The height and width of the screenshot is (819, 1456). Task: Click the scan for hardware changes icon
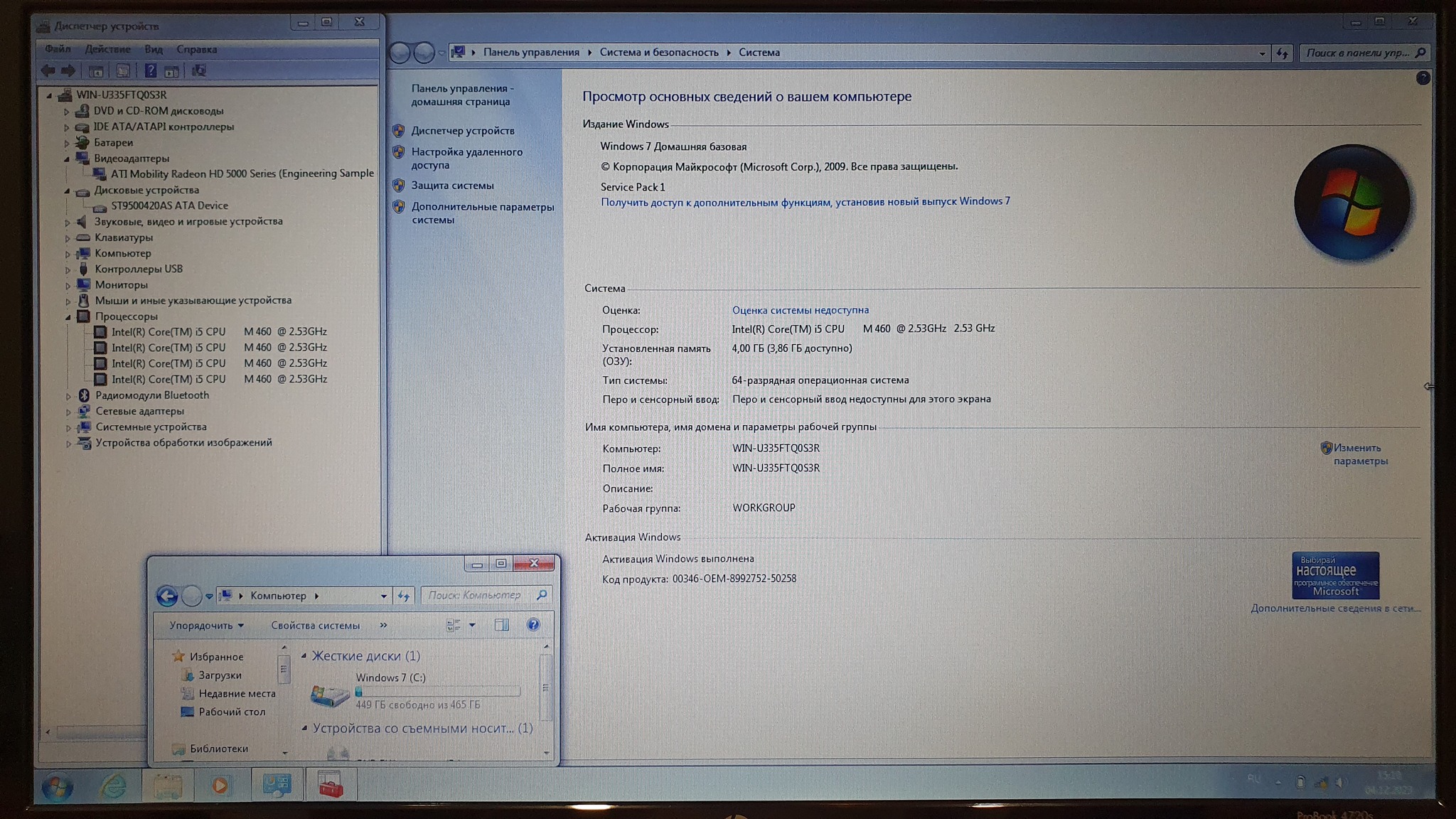pyautogui.click(x=198, y=70)
